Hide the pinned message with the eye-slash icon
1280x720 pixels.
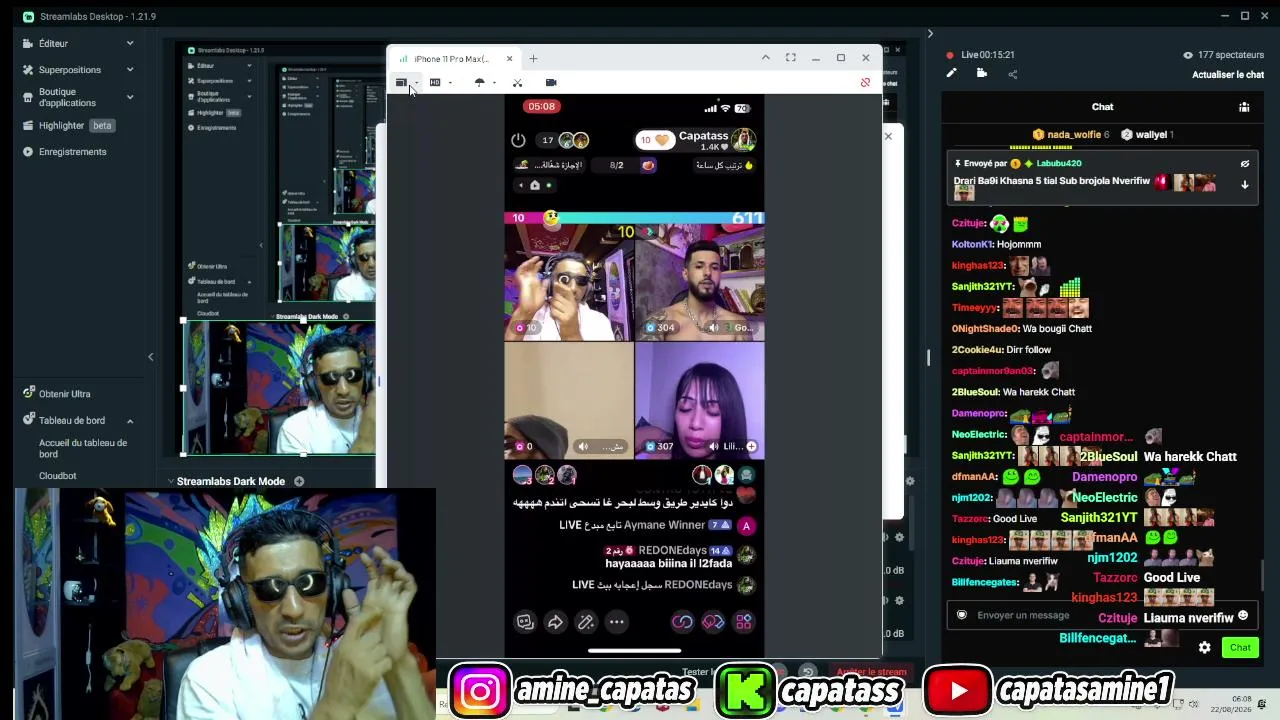click(x=1245, y=164)
